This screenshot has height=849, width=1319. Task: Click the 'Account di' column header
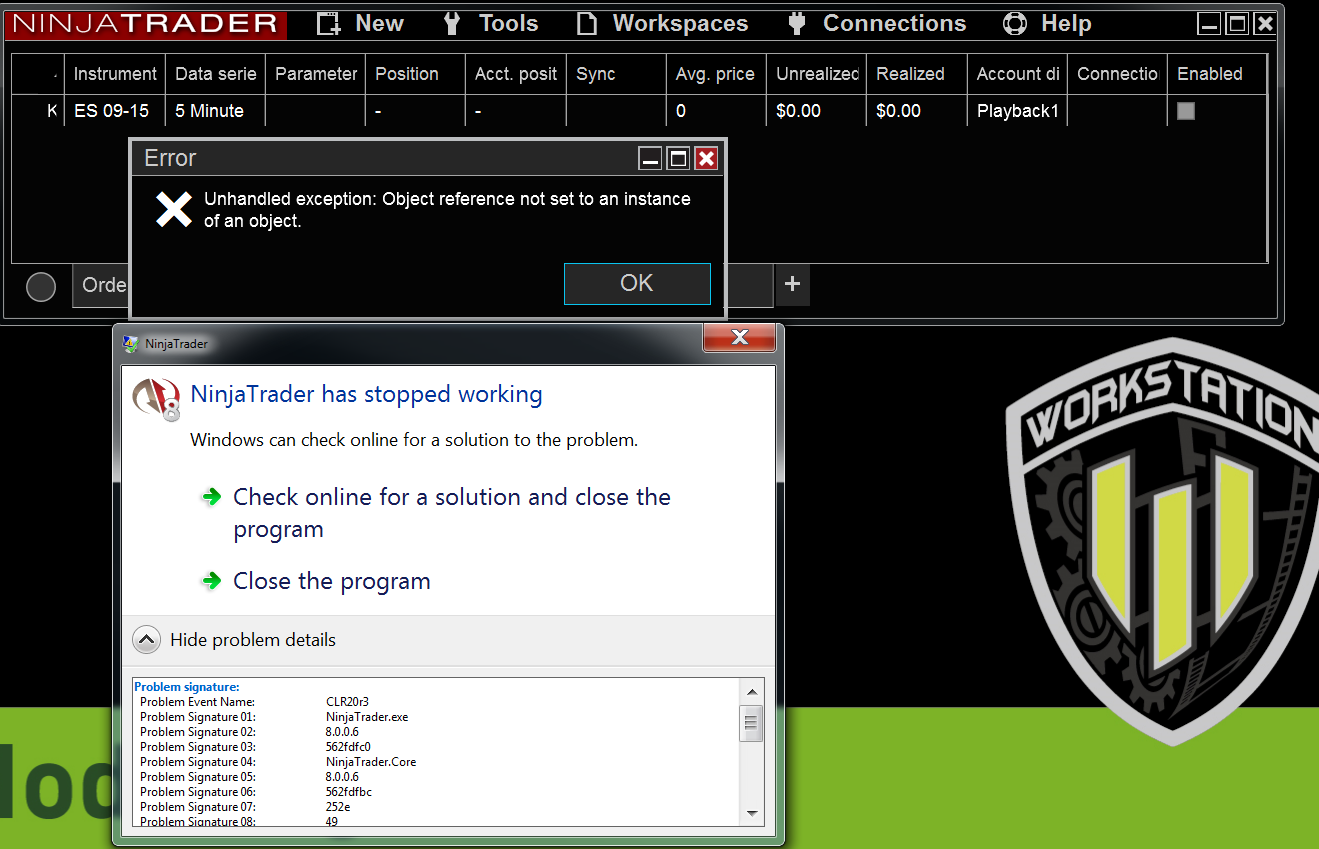point(1018,74)
